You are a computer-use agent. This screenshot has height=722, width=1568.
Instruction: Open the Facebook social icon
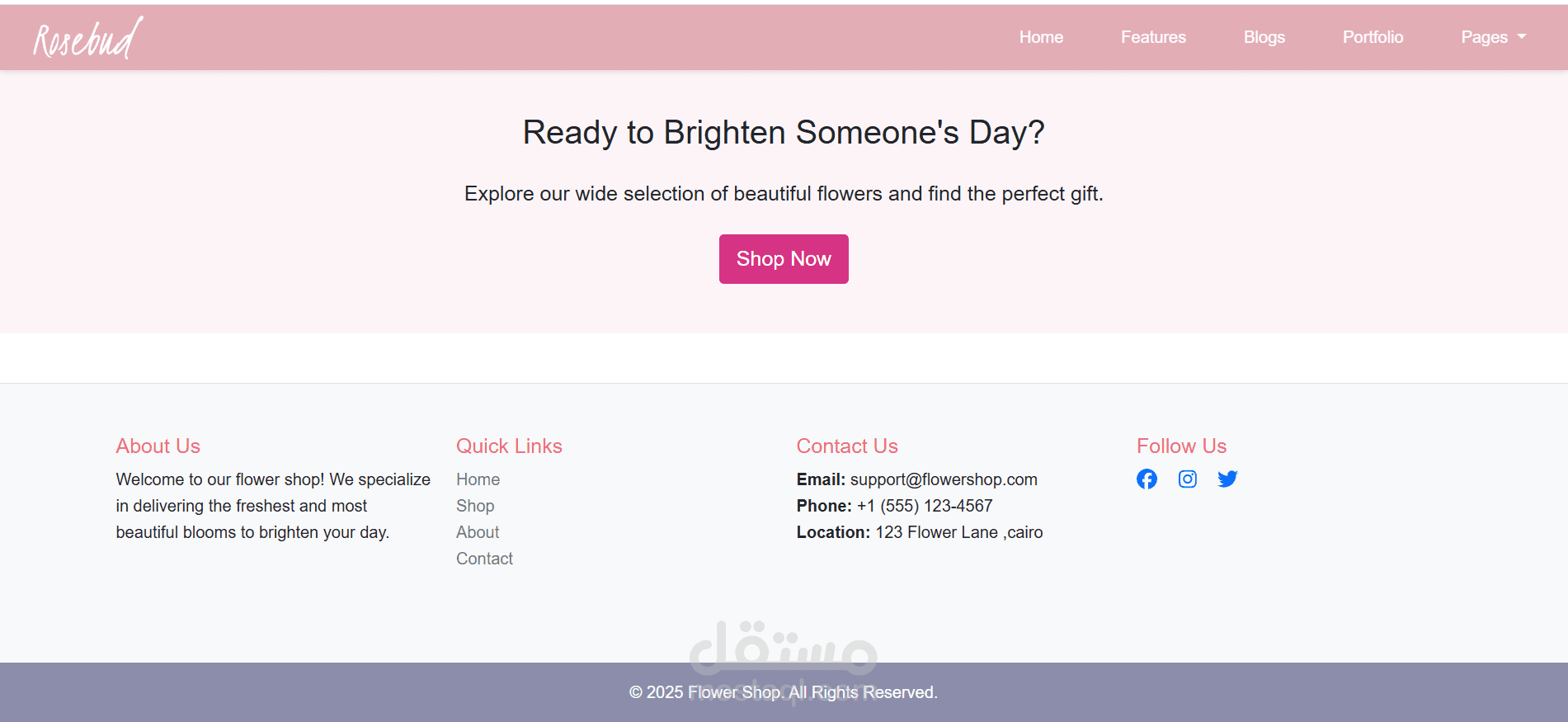1147,479
